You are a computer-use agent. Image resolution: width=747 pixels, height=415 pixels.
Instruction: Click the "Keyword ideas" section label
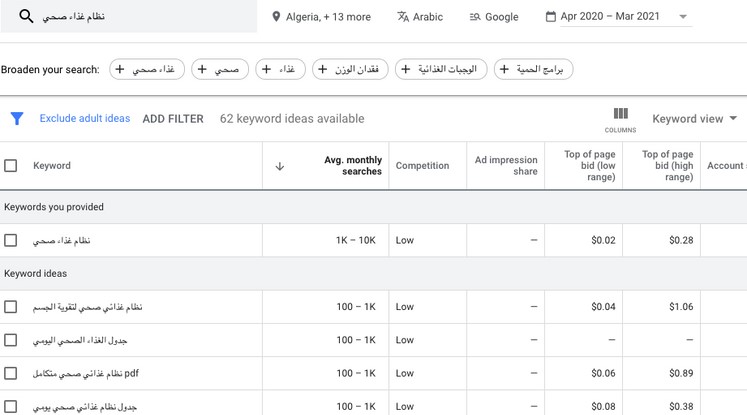click(35, 273)
